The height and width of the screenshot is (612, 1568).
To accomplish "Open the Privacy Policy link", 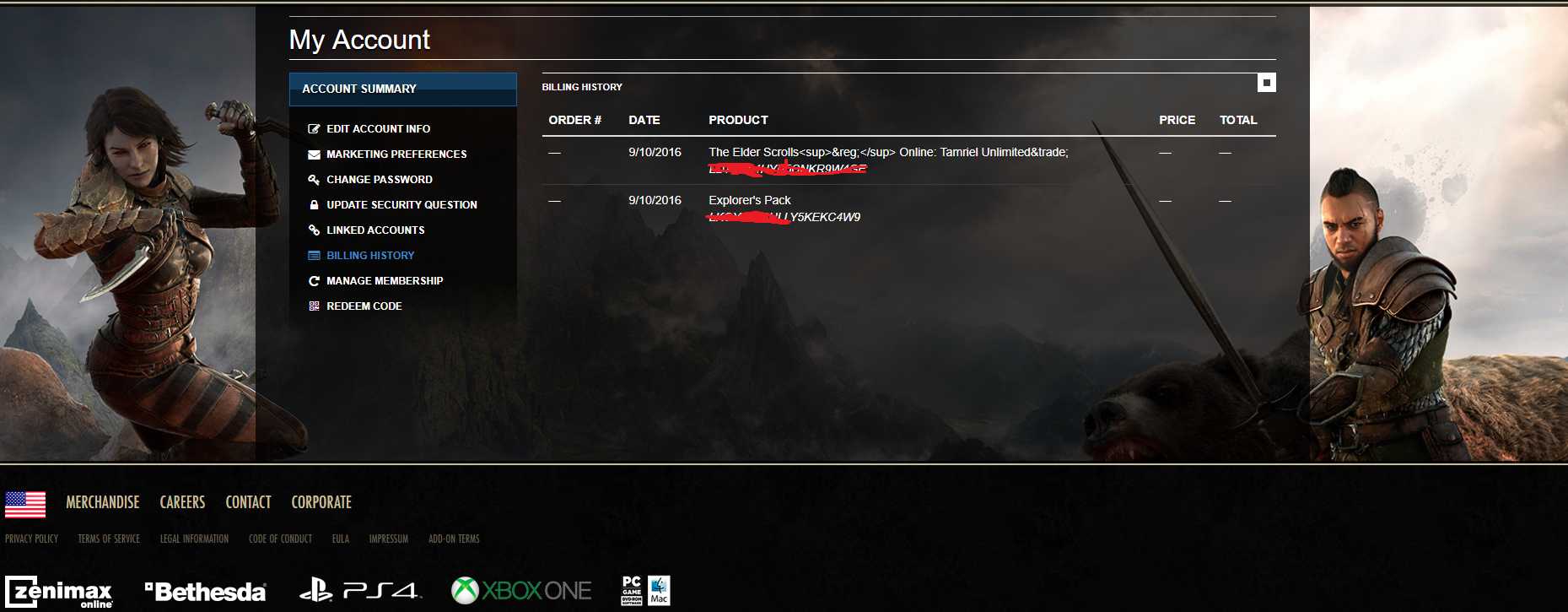I will click(x=32, y=539).
